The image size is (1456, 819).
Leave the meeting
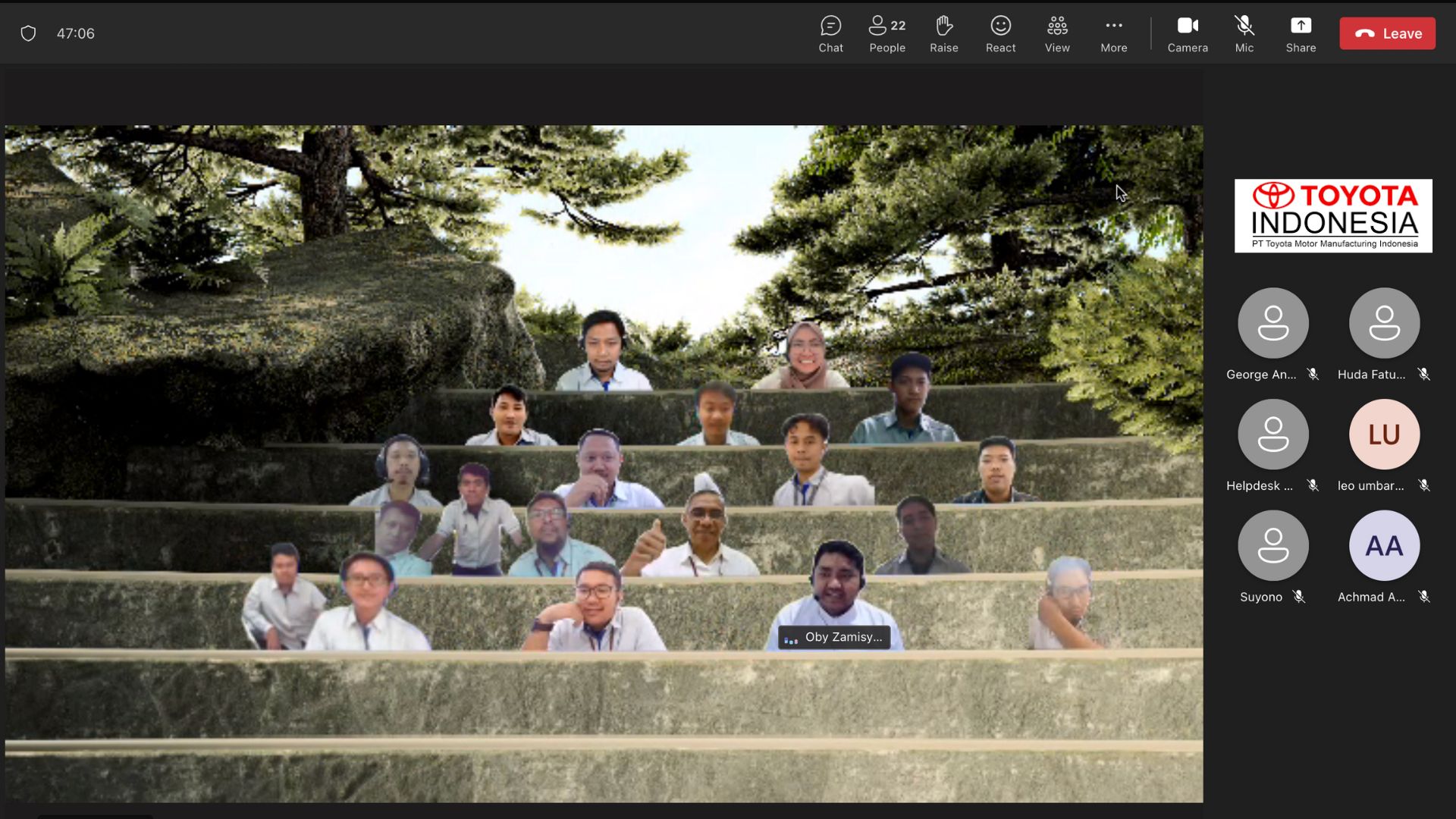click(1387, 33)
